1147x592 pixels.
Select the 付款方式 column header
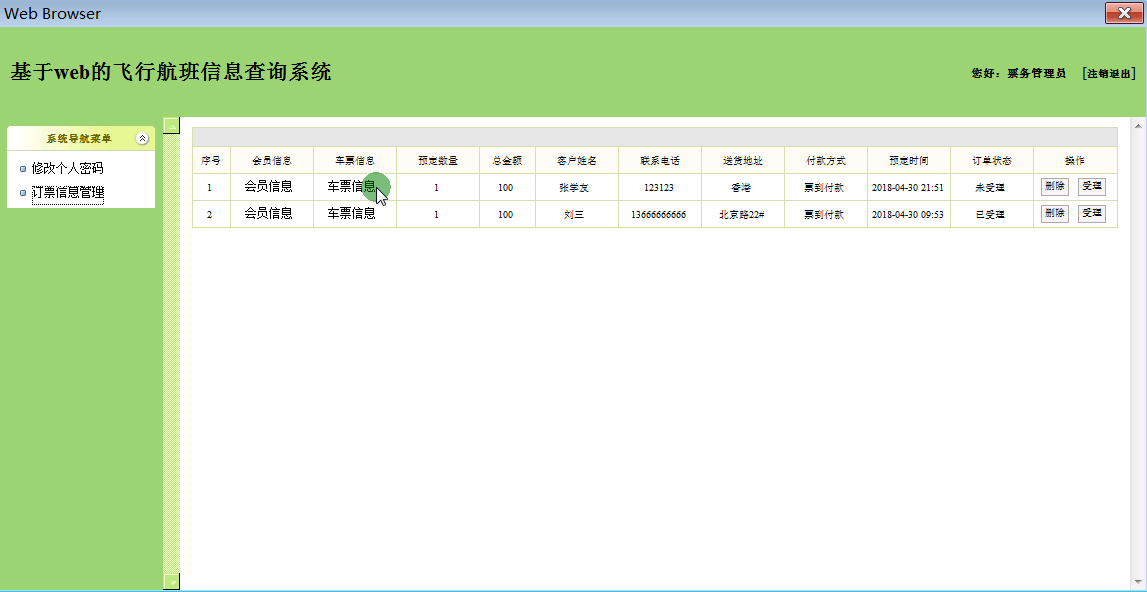point(826,160)
